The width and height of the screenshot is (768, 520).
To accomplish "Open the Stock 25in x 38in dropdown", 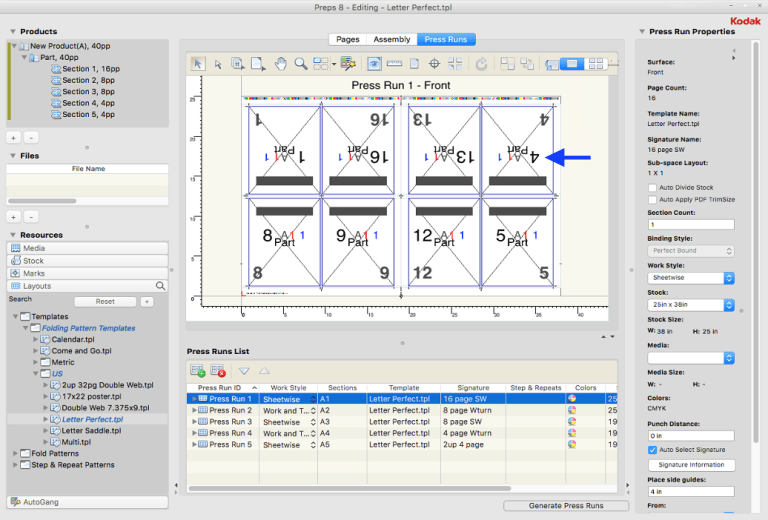I will click(x=690, y=305).
